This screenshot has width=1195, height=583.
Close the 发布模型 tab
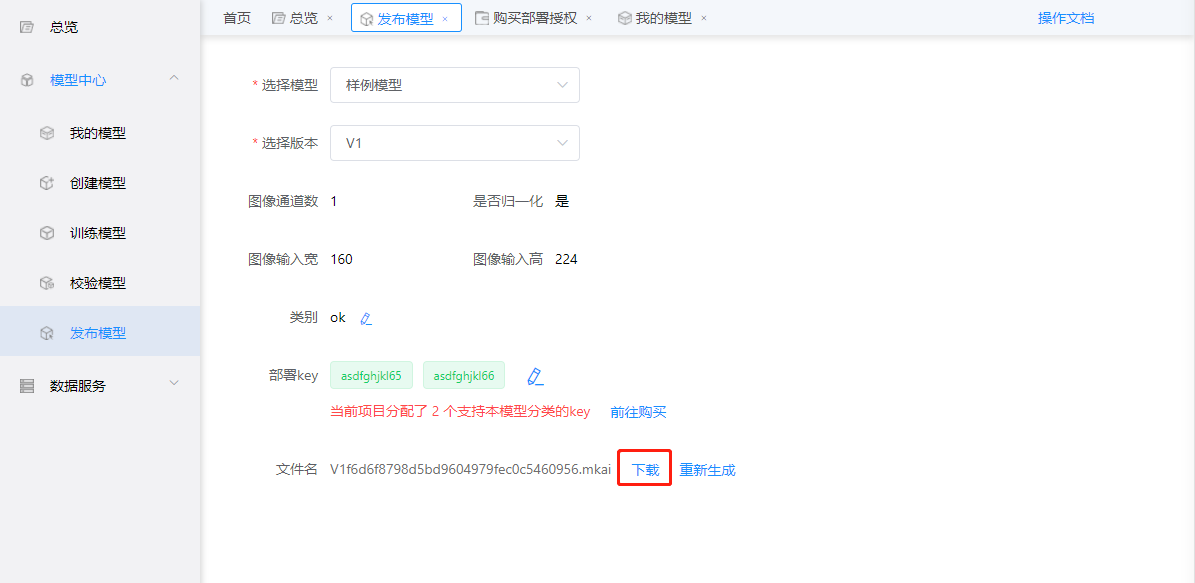point(445,18)
